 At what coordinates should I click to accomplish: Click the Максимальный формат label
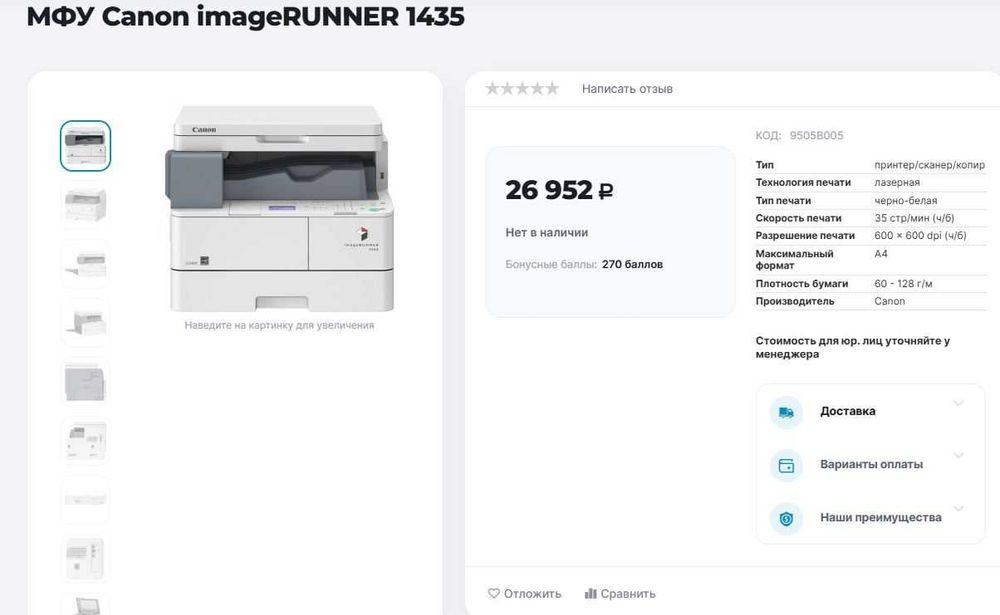[794, 260]
